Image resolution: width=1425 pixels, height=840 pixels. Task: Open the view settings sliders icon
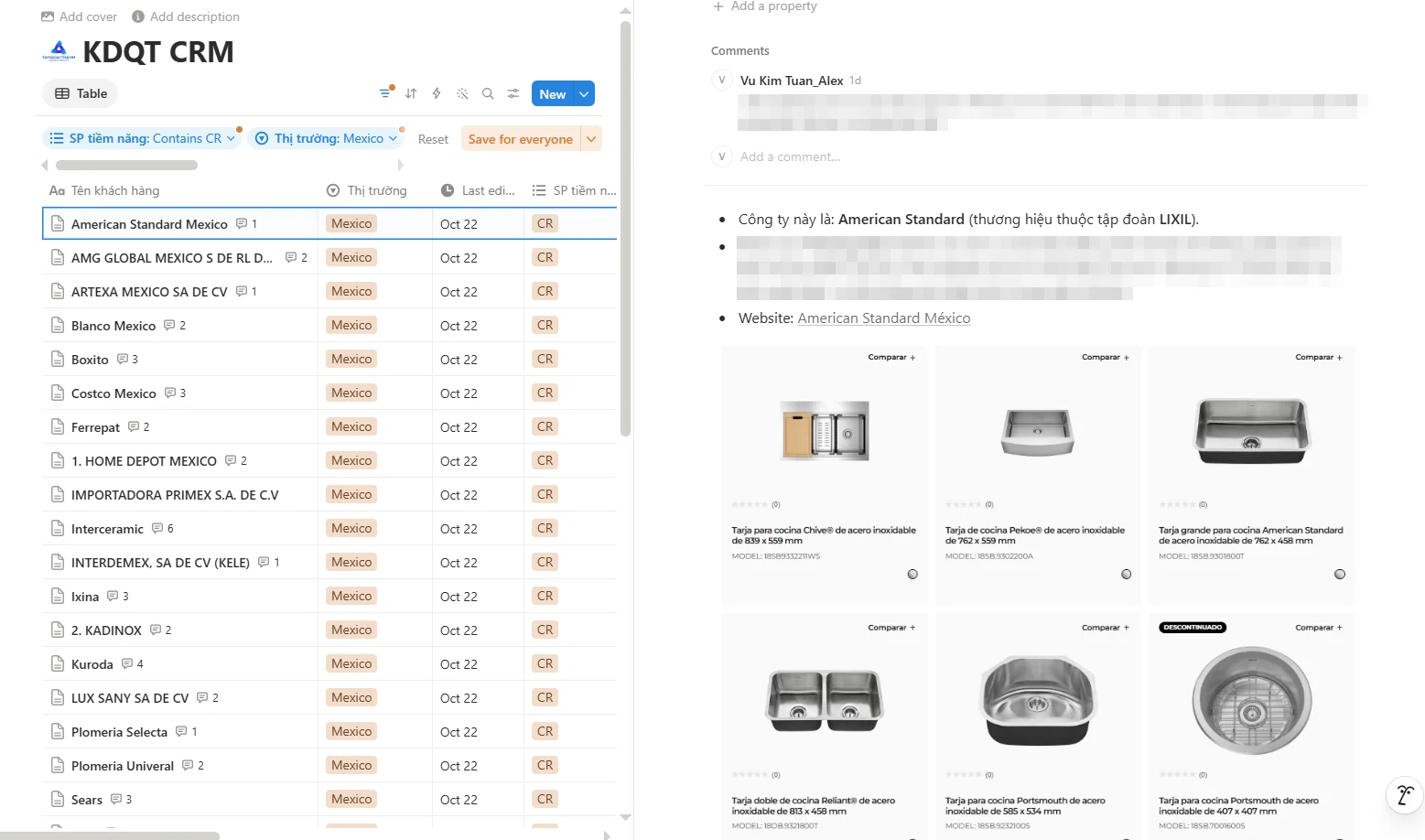click(513, 93)
